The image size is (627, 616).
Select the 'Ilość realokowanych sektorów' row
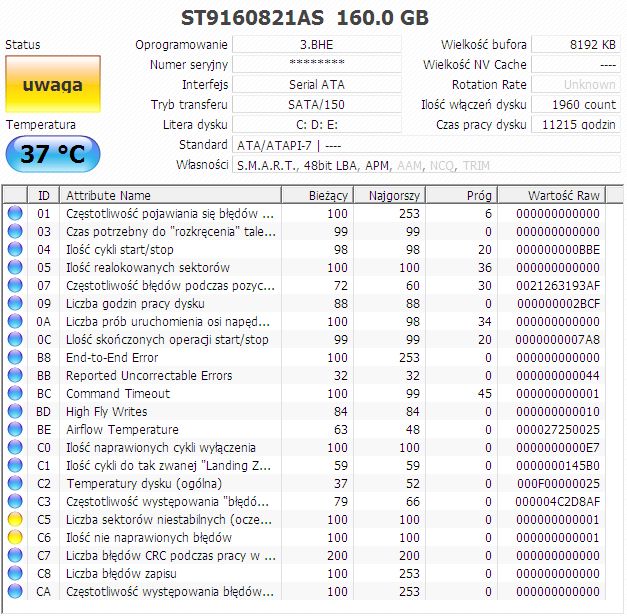[x=304, y=267]
